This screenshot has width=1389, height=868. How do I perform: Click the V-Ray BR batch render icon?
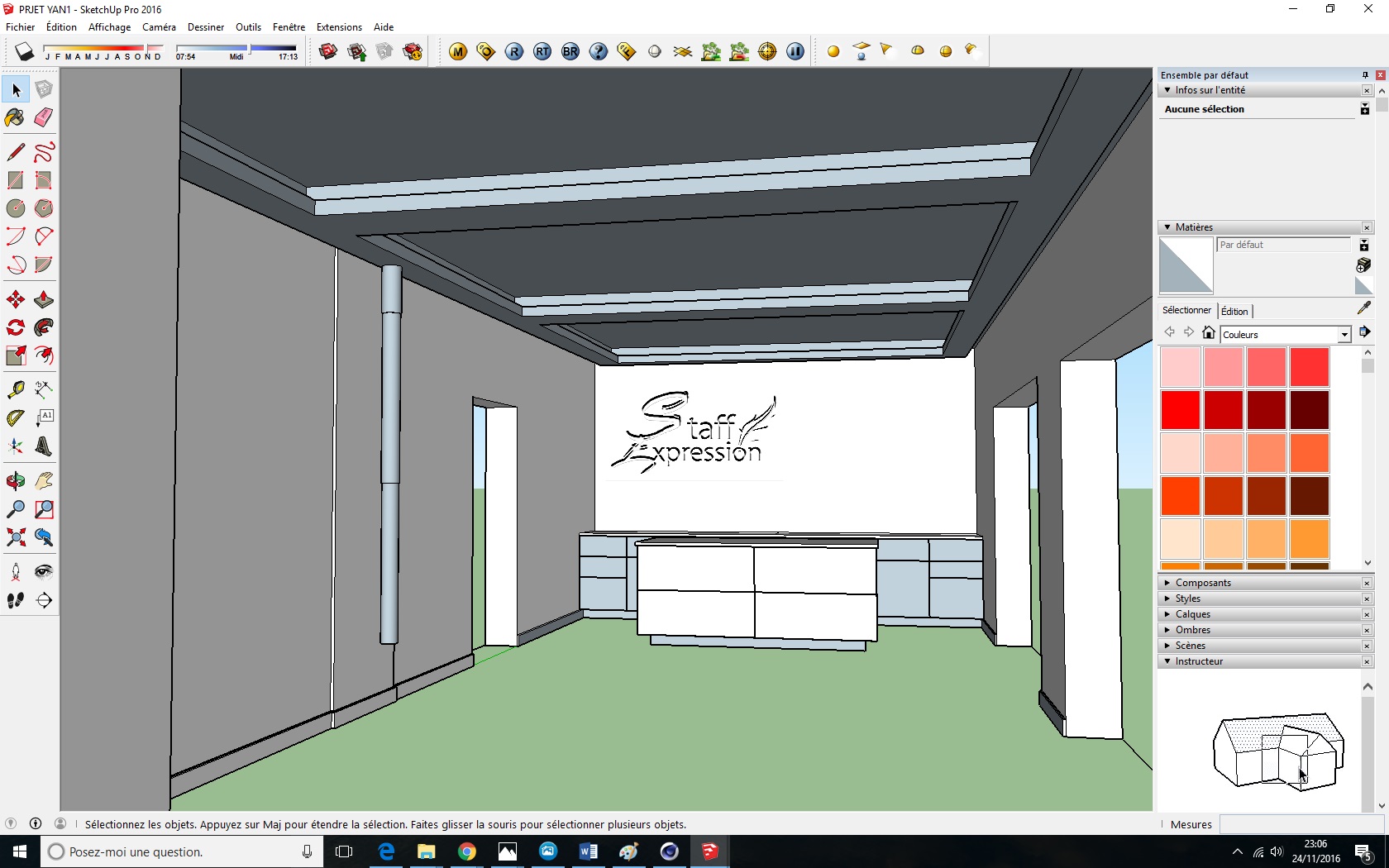click(x=570, y=51)
